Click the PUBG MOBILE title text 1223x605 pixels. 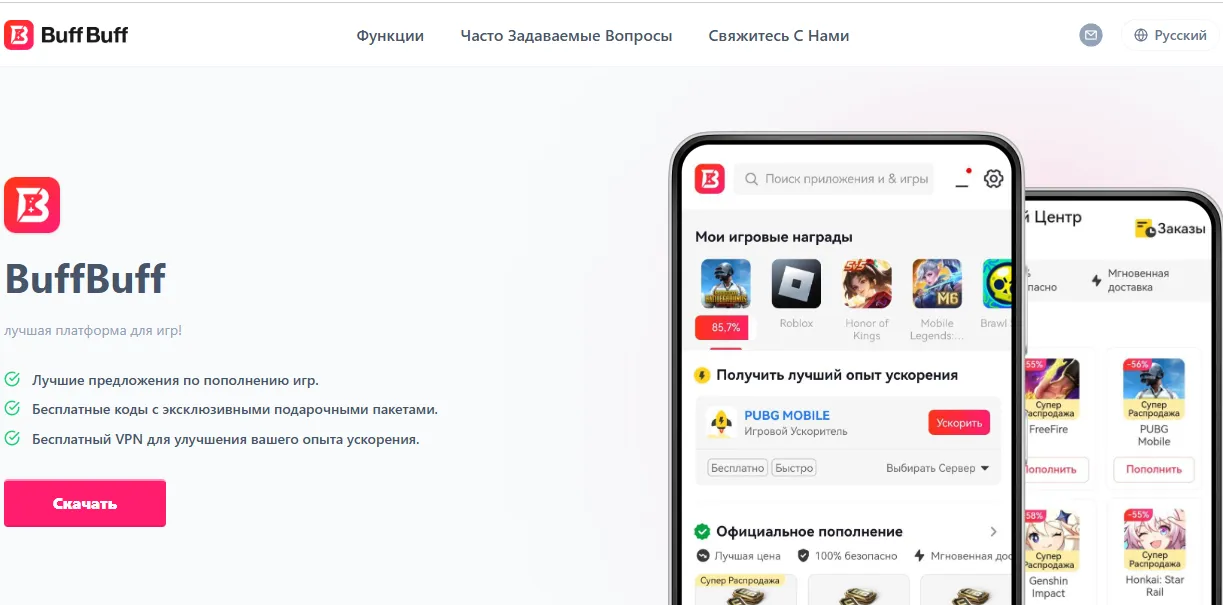(x=787, y=415)
